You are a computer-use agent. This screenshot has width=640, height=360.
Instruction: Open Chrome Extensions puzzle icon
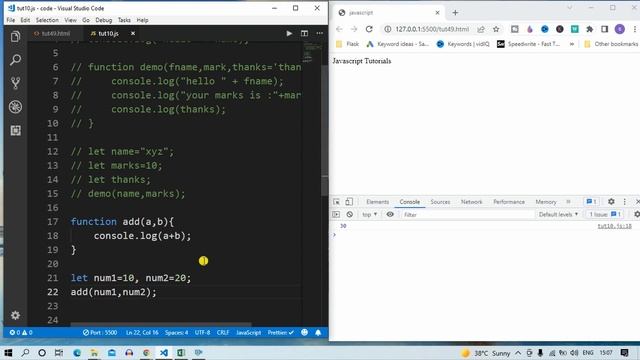[x=589, y=29]
